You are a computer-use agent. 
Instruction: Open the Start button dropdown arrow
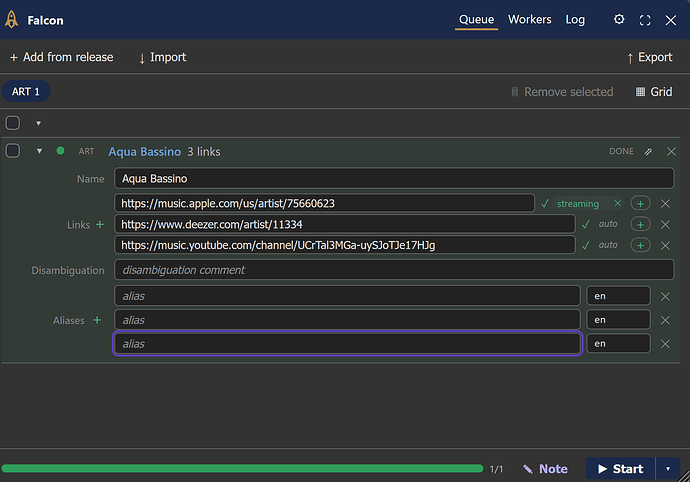point(668,469)
